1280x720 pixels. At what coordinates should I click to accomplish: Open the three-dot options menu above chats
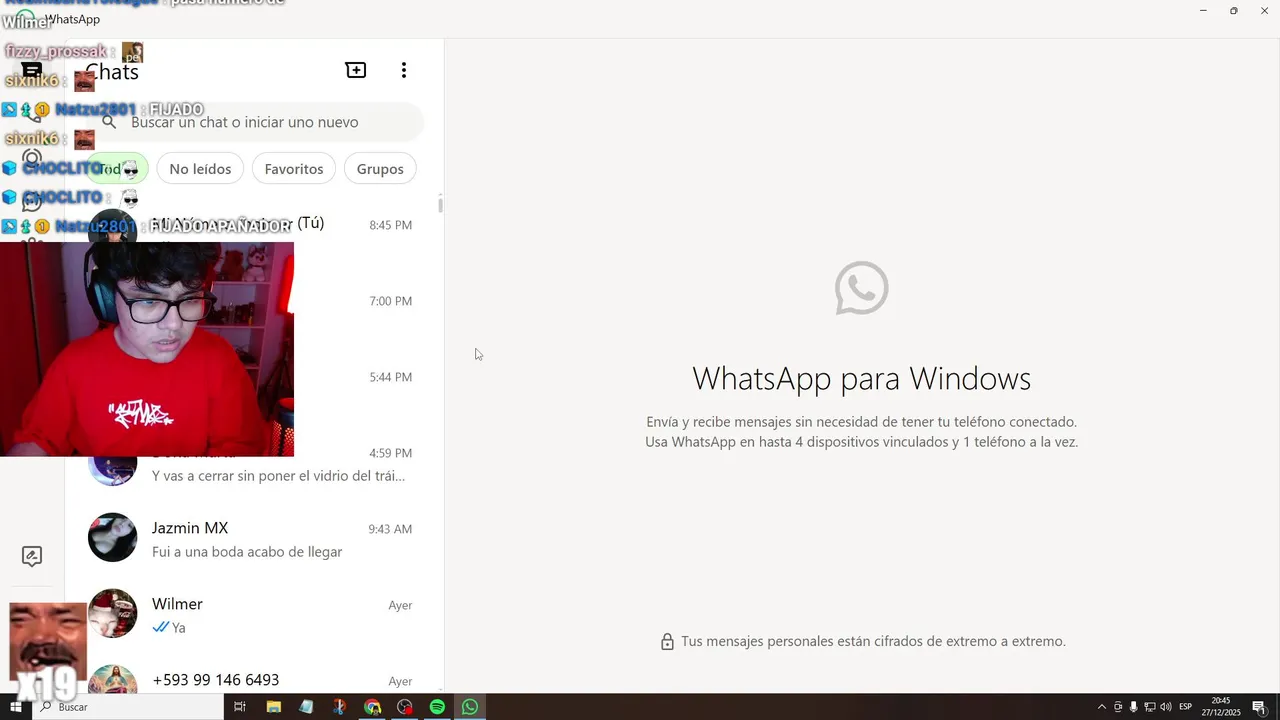tap(404, 70)
